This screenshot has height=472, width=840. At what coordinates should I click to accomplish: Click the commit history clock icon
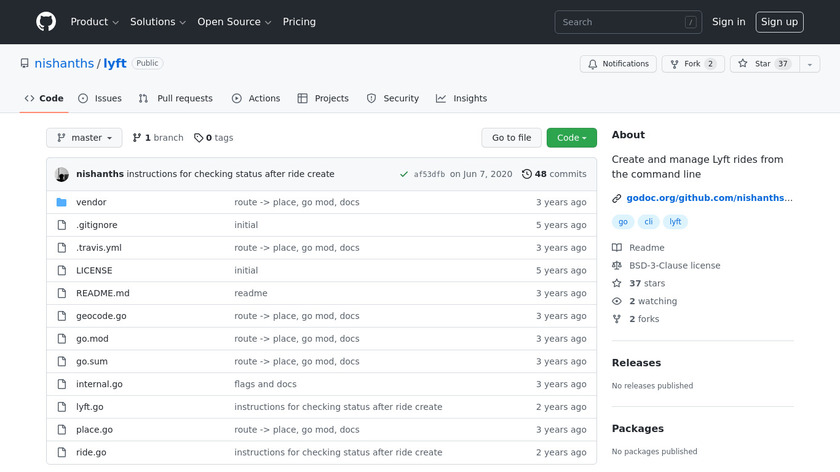point(527,174)
